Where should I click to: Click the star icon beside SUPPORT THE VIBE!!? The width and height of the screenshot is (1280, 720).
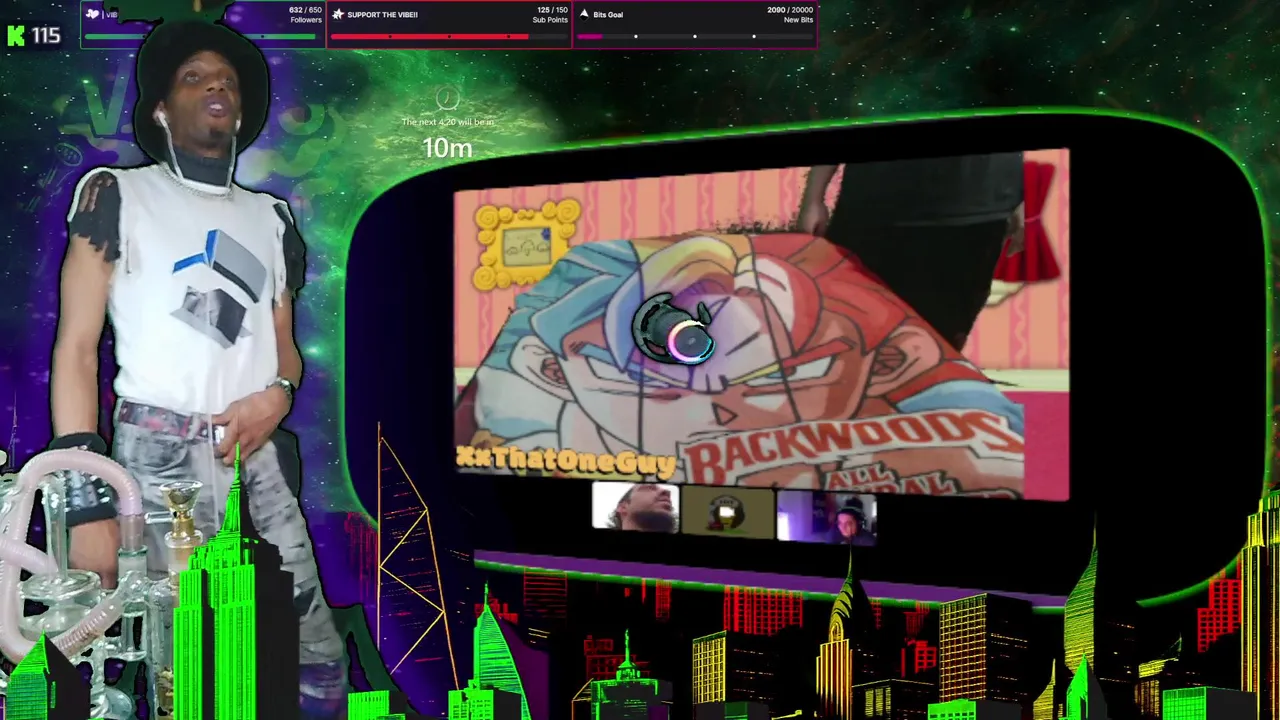coord(338,14)
